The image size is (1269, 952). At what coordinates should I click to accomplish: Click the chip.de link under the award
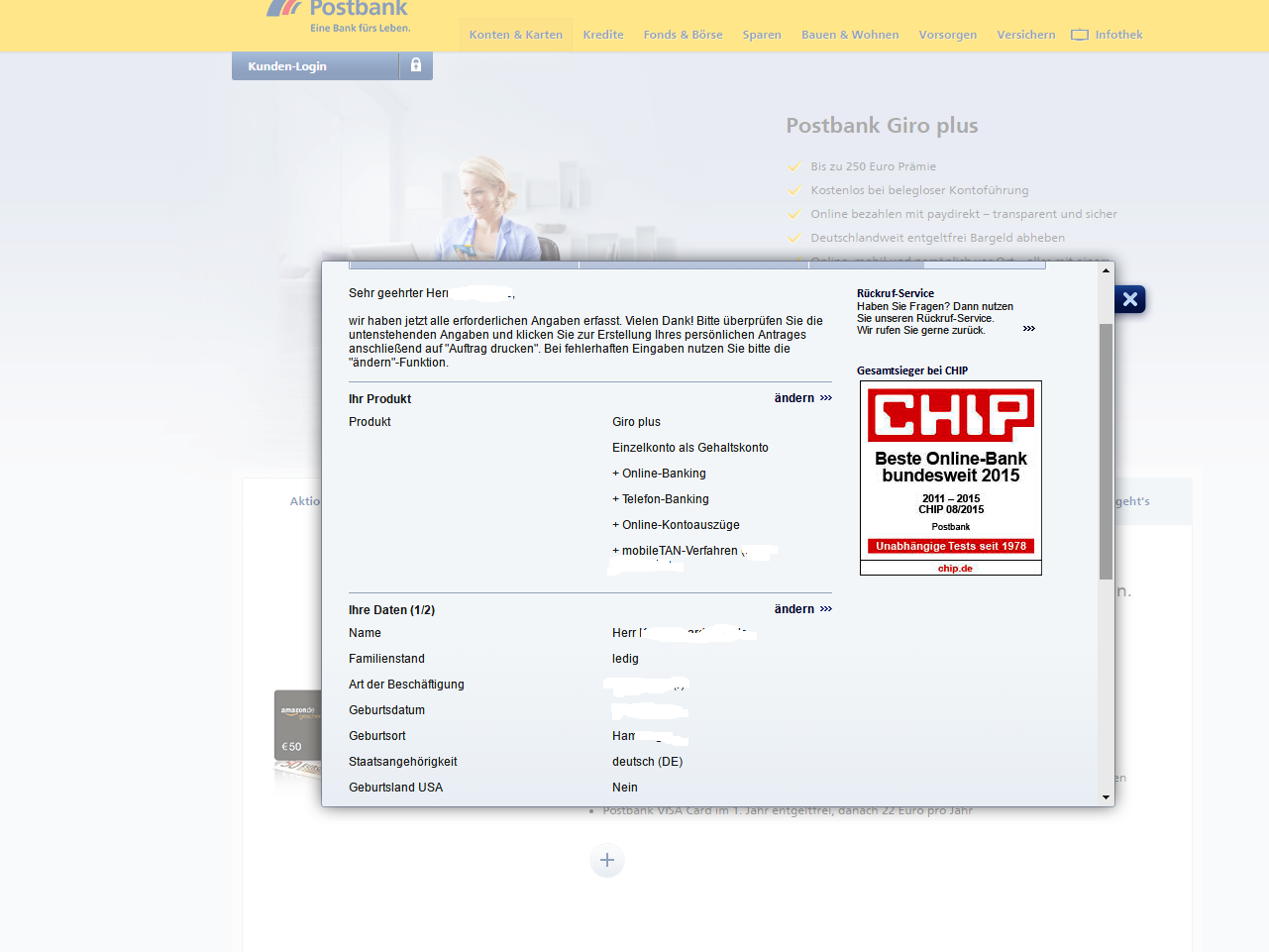tap(955, 569)
